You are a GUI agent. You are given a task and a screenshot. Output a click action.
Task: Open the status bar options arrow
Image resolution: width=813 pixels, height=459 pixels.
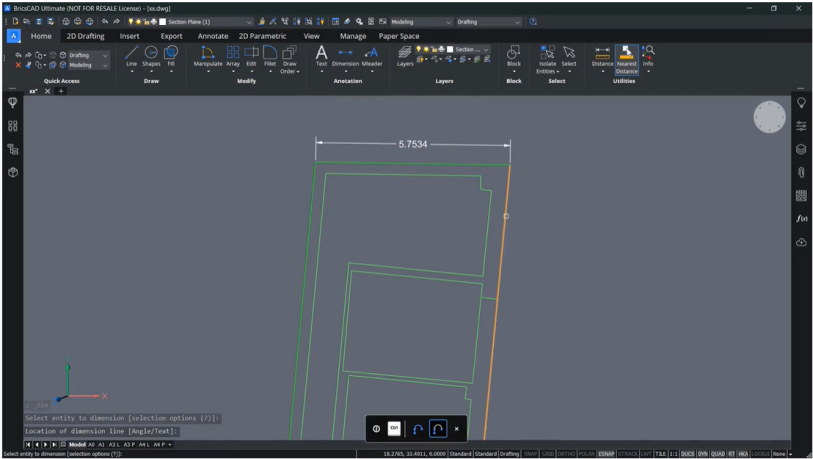[791, 454]
